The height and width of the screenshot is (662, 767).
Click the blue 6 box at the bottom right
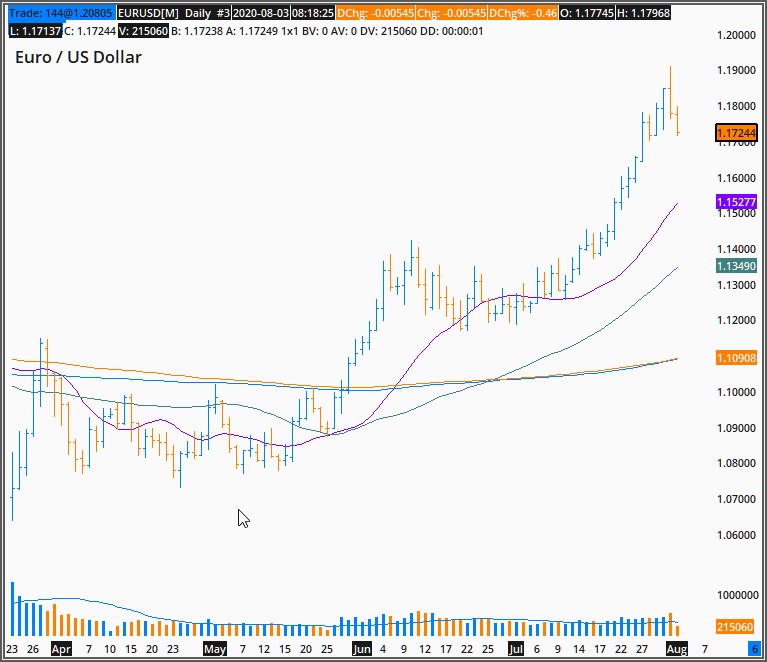tap(753, 649)
